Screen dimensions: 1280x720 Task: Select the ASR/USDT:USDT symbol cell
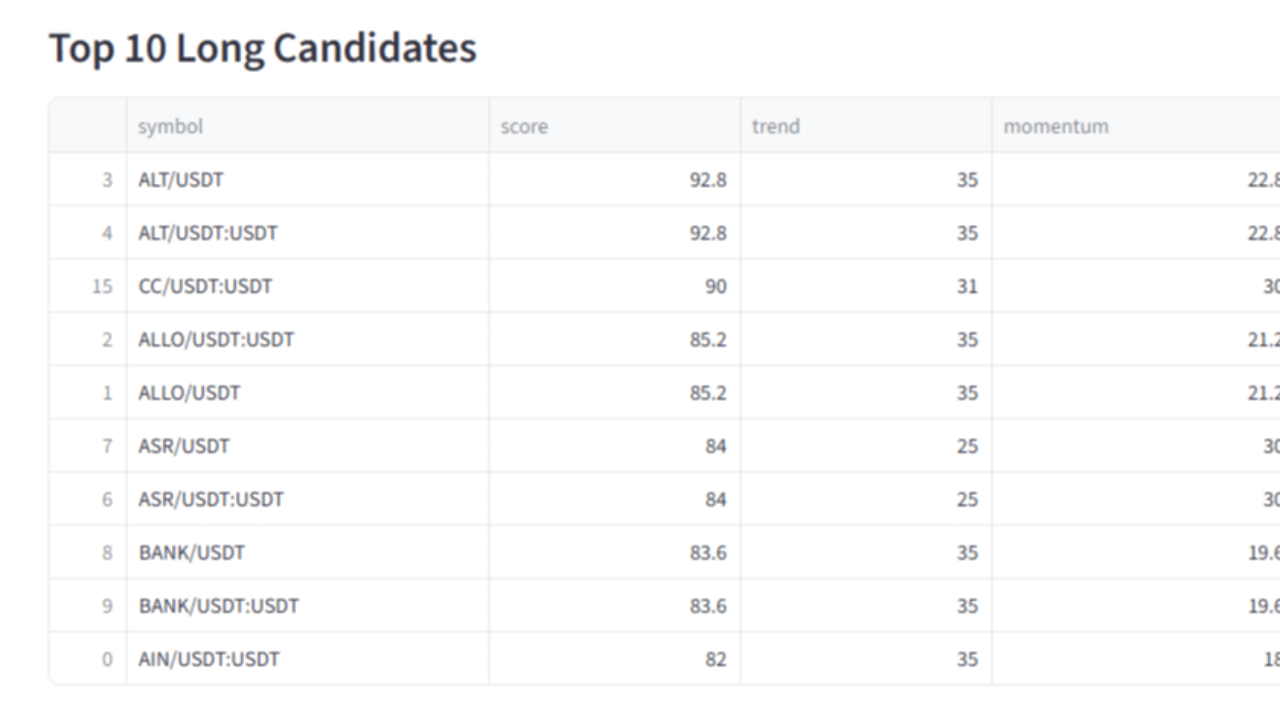[x=307, y=499]
